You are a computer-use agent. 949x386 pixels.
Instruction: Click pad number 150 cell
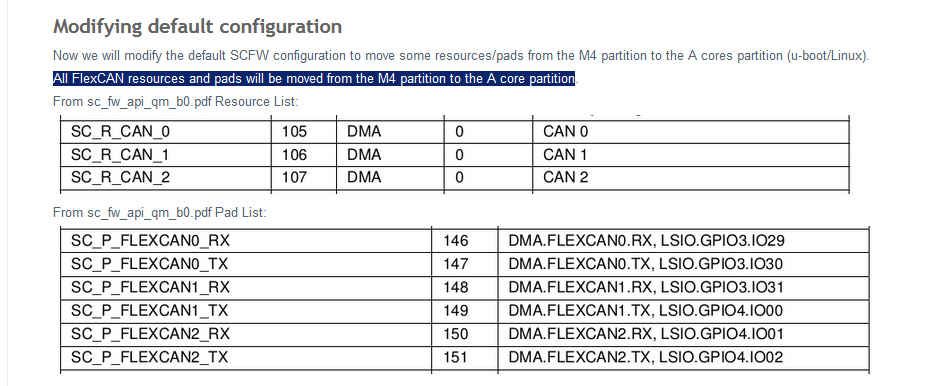point(464,334)
